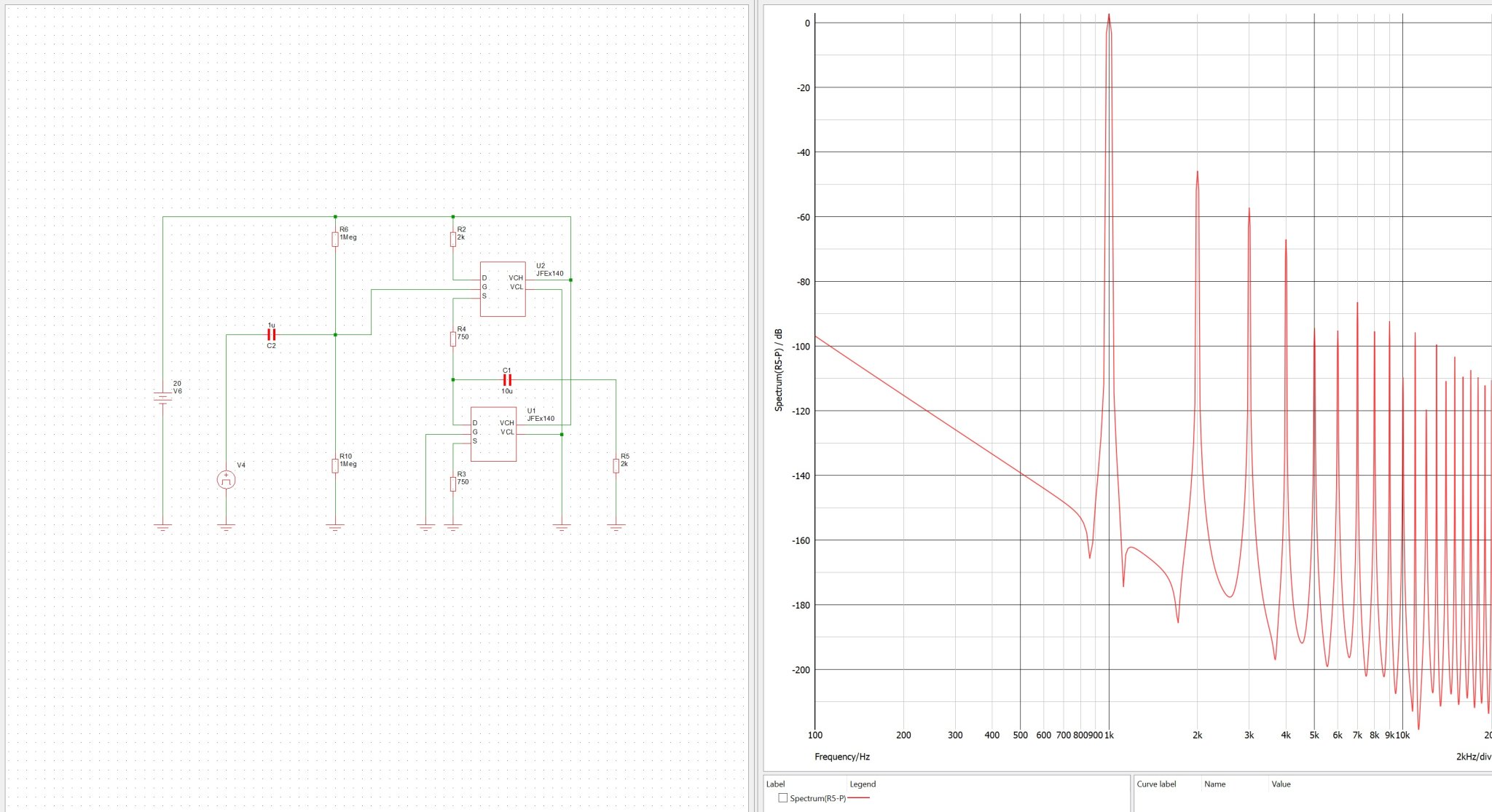This screenshot has height=812, width=1492.
Task: Select the C1 10u capacitor symbol
Action: 507,380
